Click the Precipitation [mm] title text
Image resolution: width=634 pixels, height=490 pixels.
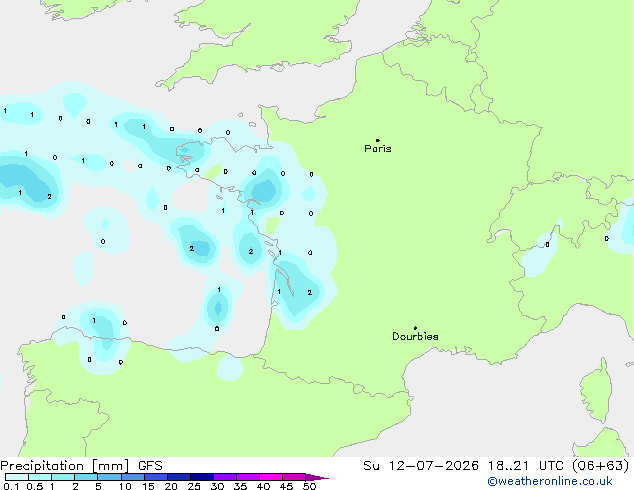tap(65, 466)
